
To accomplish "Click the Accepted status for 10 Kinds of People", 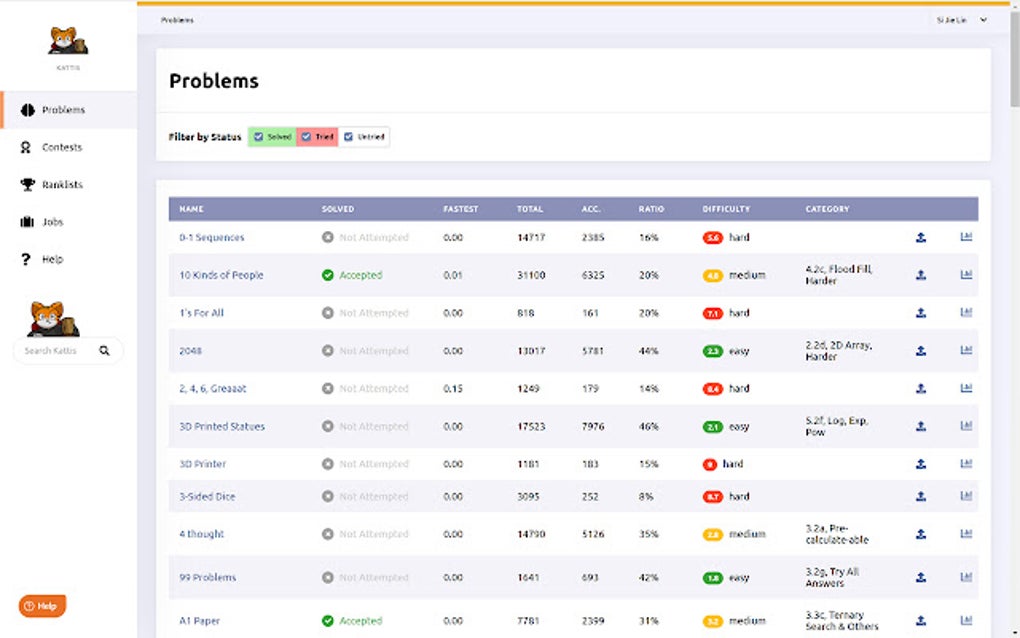I will pos(352,275).
